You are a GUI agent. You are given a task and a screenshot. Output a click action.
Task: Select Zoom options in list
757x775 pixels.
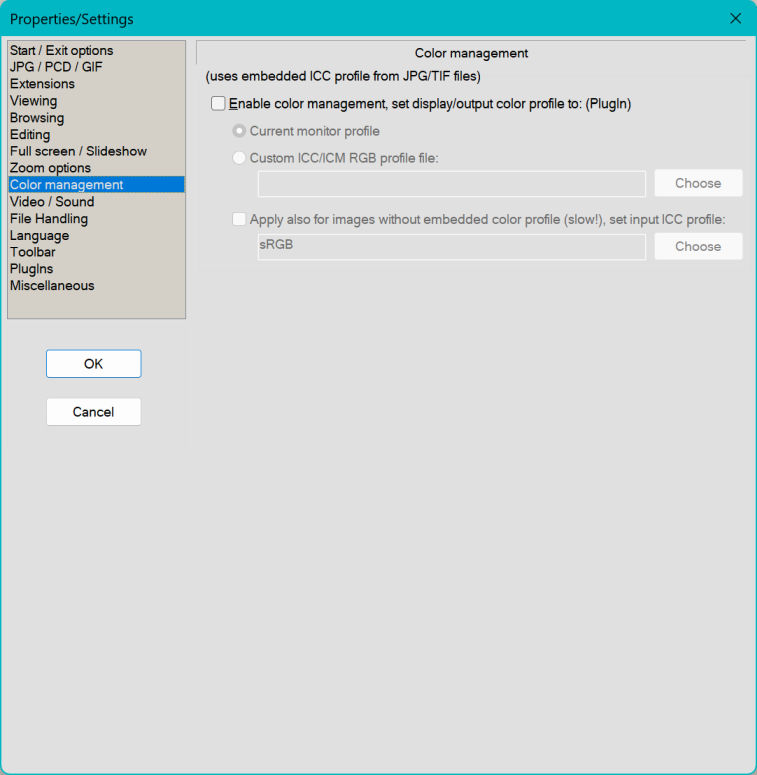50,168
